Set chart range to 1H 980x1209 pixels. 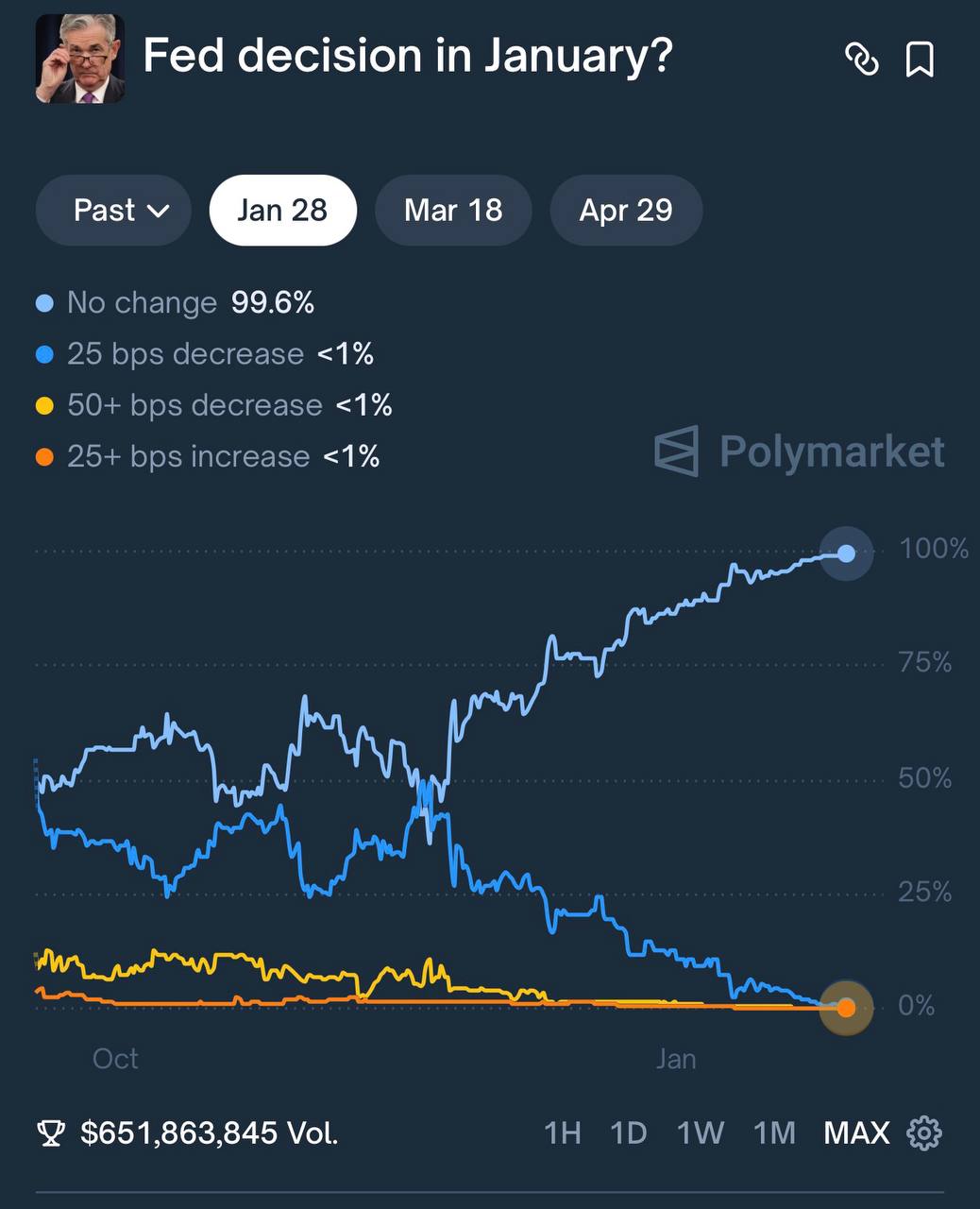[563, 1132]
